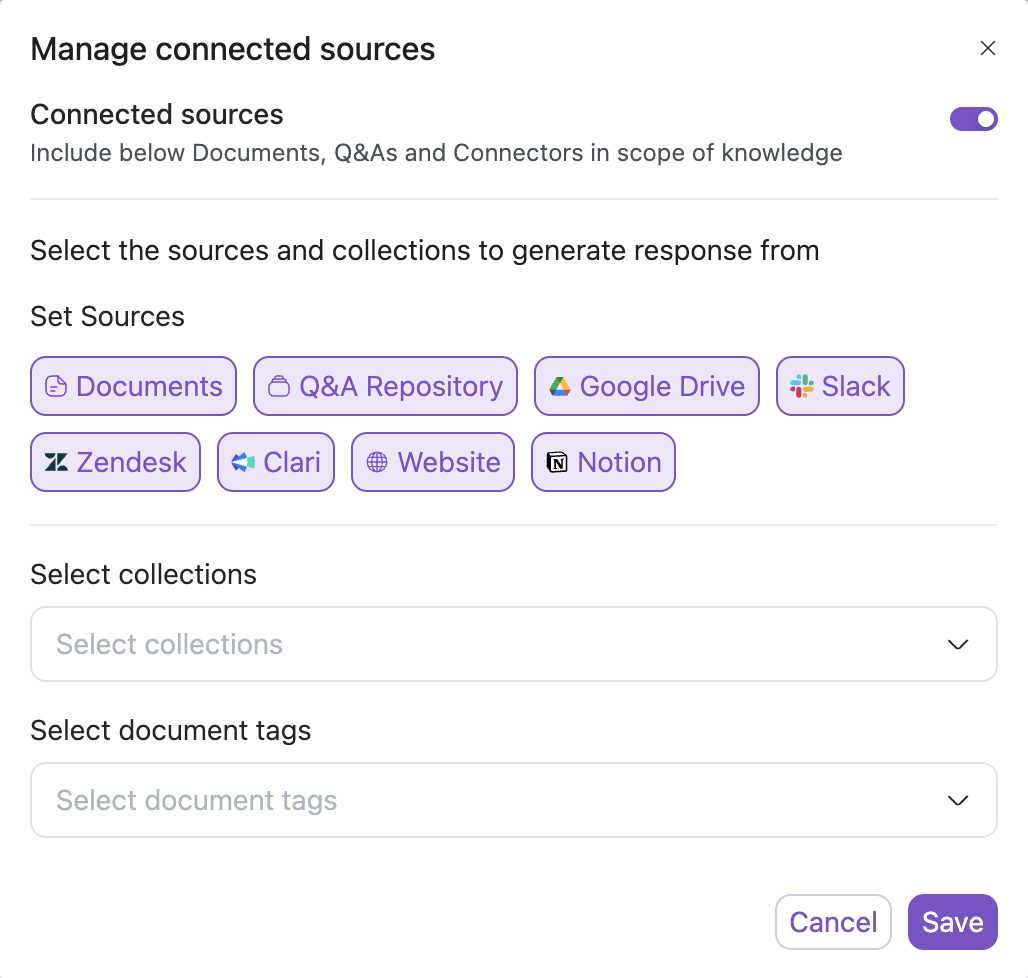1028x978 pixels.
Task: Click the Notion logo icon
Action: (x=557, y=463)
